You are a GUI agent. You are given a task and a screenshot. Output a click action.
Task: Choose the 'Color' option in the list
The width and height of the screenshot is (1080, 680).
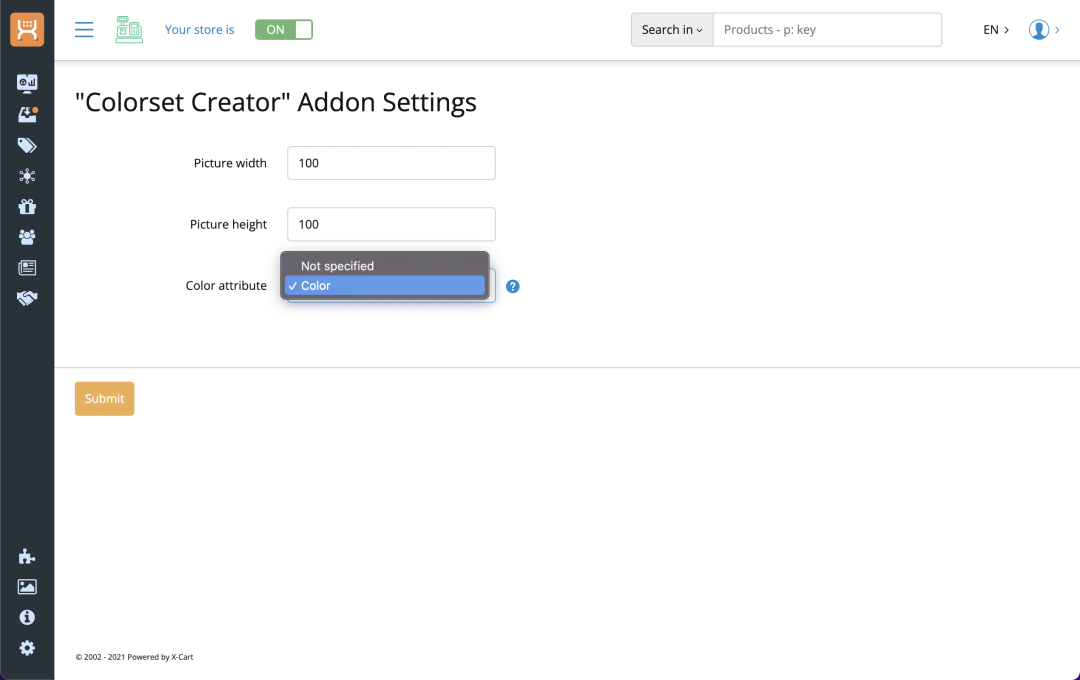[384, 286]
